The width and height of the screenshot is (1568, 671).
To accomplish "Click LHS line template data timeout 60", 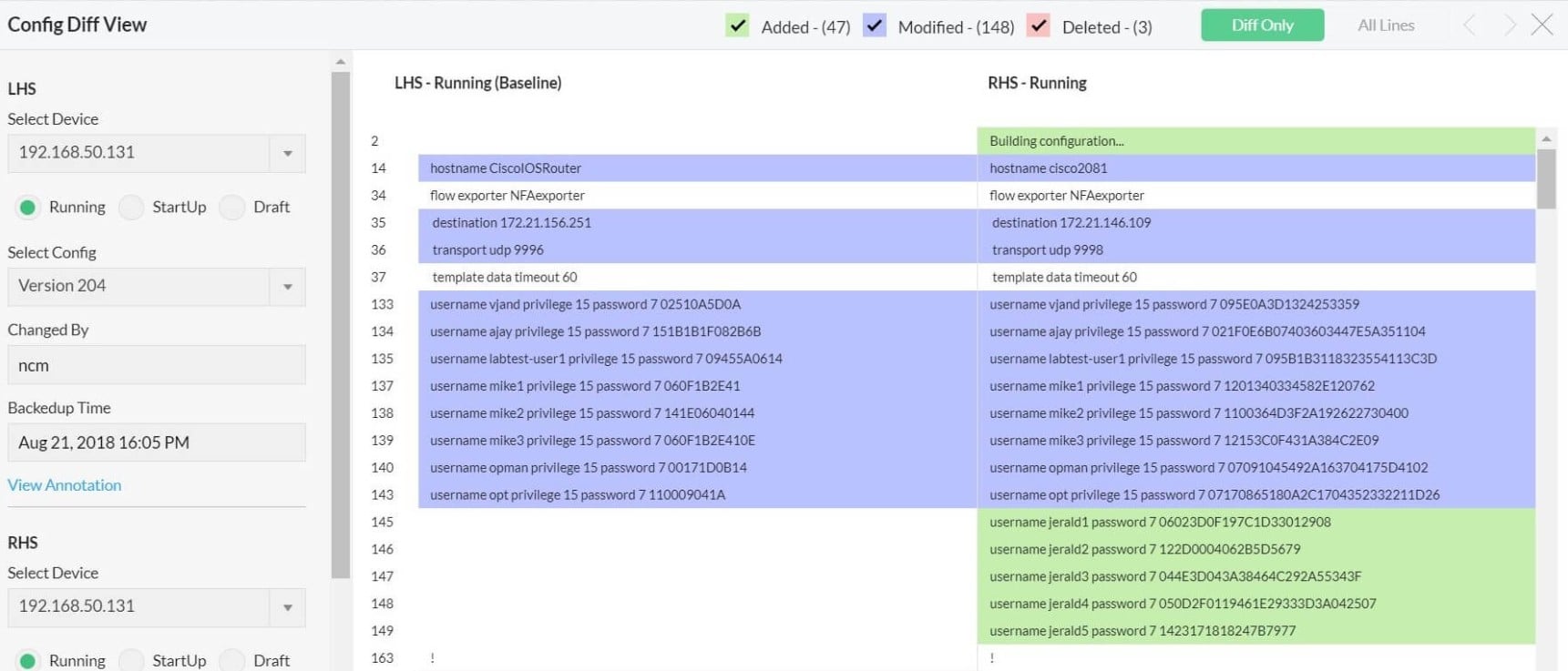I will (x=698, y=277).
